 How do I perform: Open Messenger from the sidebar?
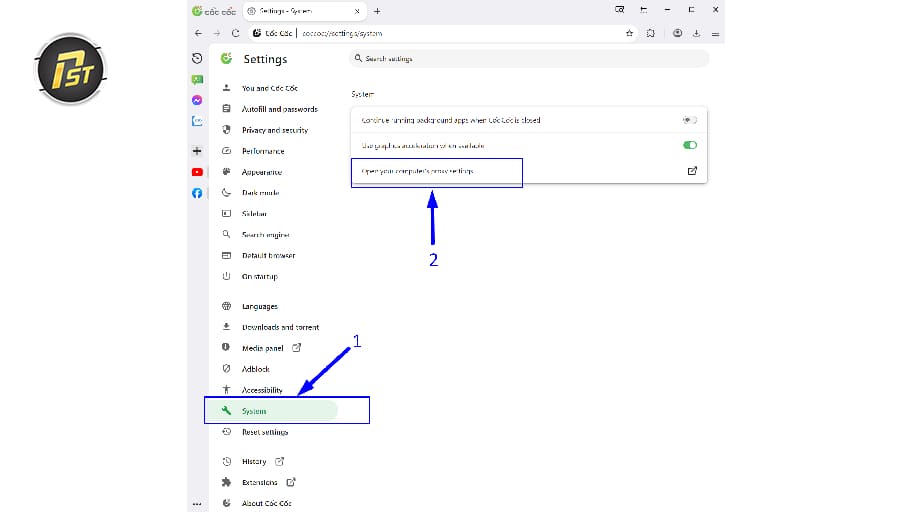tap(197, 100)
